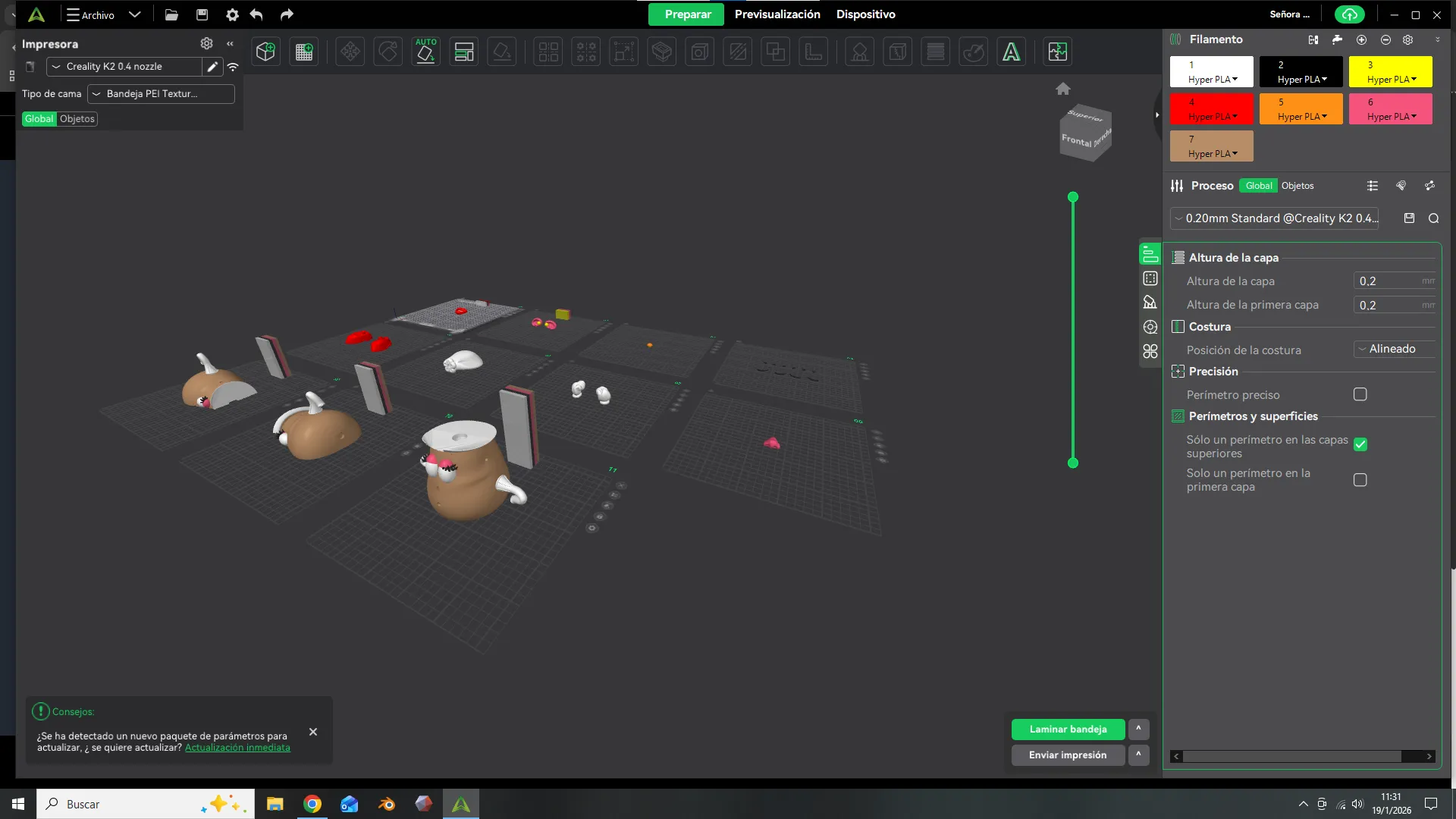The image size is (1456, 819).
Task: Click the Arrange all objects icon
Action: pos(463,52)
